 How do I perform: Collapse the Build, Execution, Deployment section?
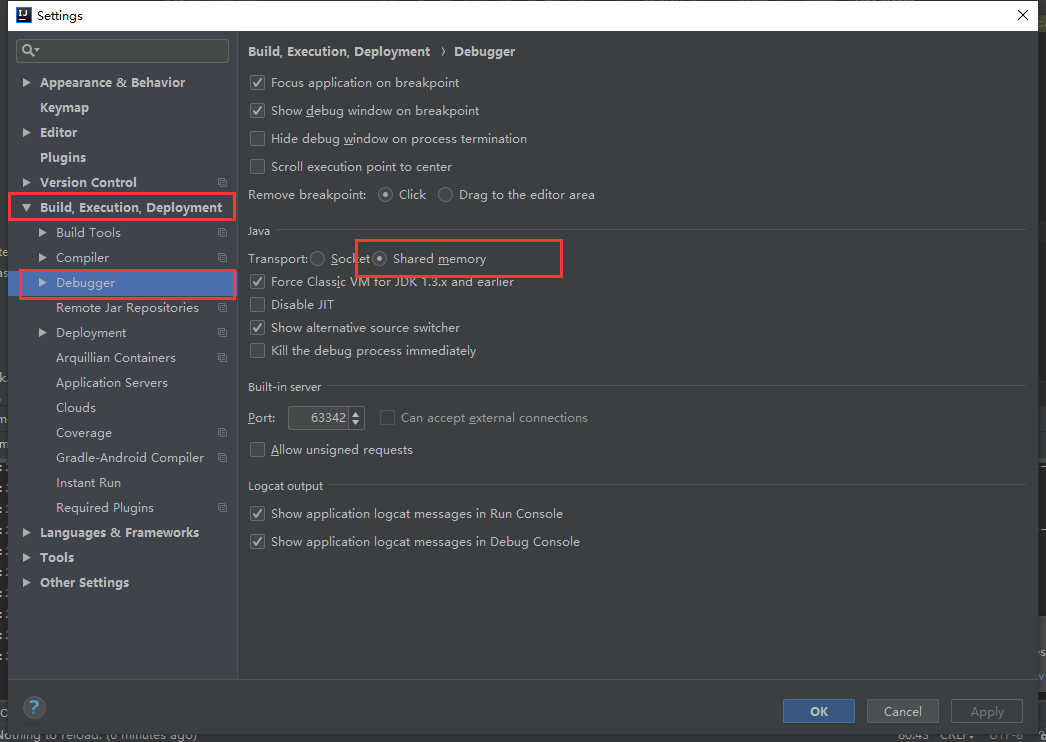pyautogui.click(x=27, y=206)
